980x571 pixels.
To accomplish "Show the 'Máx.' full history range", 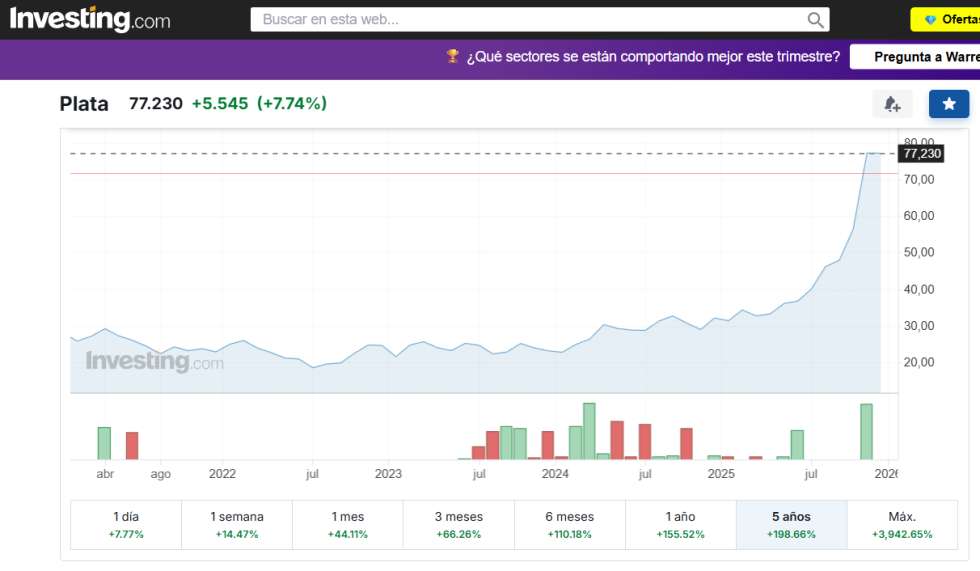I will pyautogui.click(x=902, y=525).
